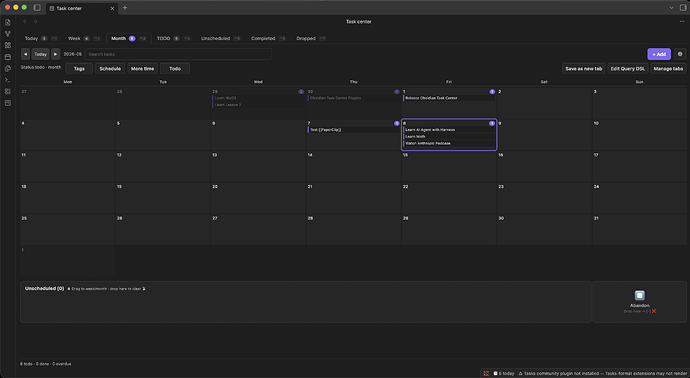Viewport: 690px width, 378px height.
Task: Click the Today navigation button
Action: (x=40, y=54)
